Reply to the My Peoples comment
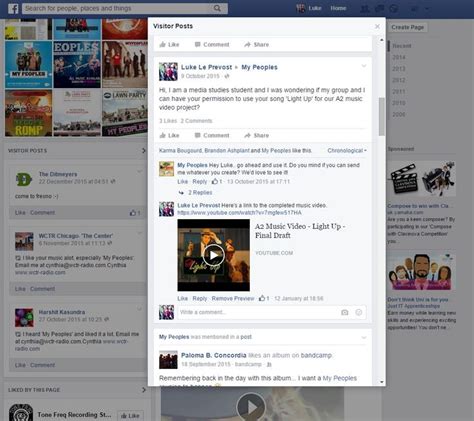Viewport: 474px width, 421px height. point(200,182)
